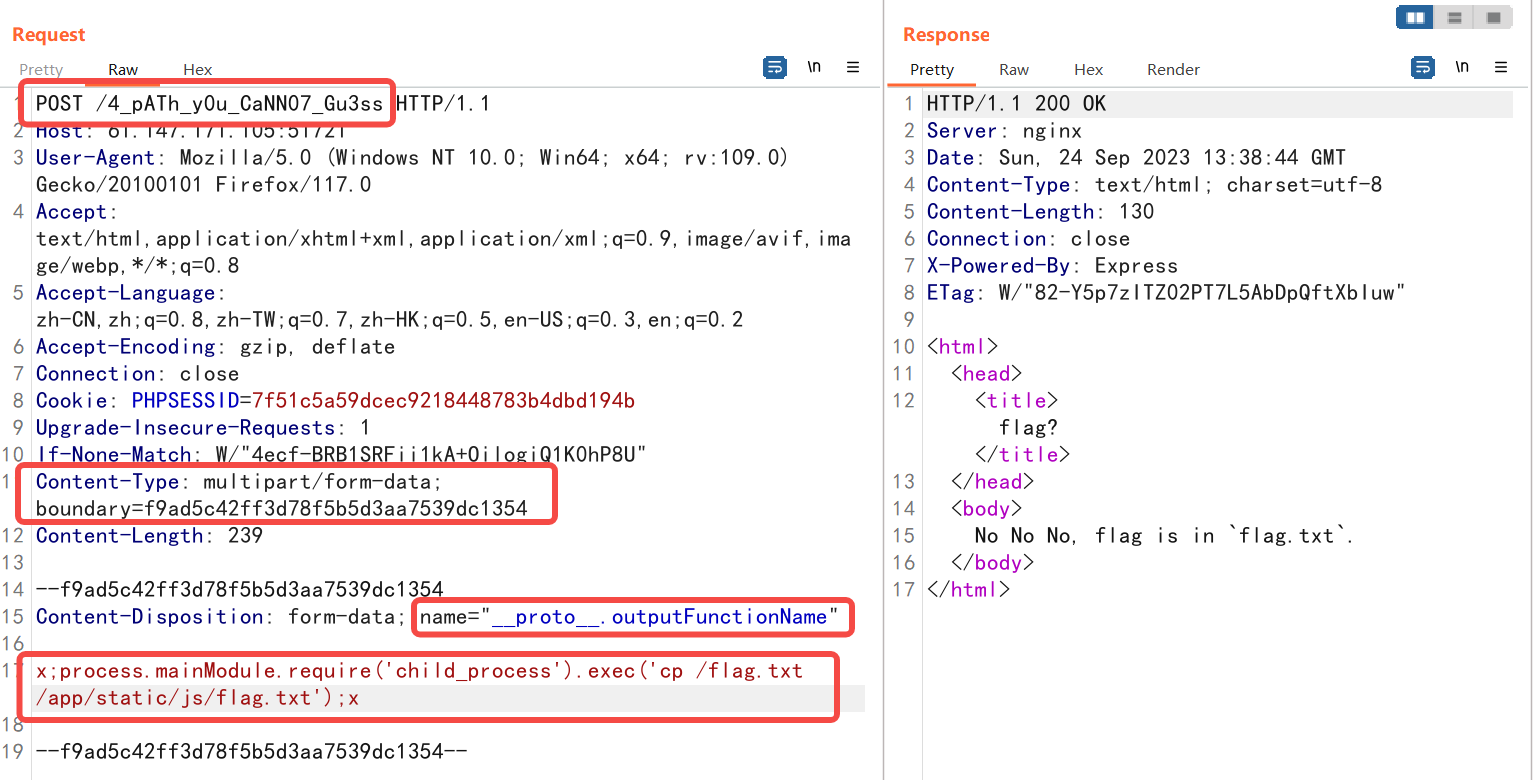Select top-bottom split layout icon
Screen dimensions: 1533x780
1455,17
